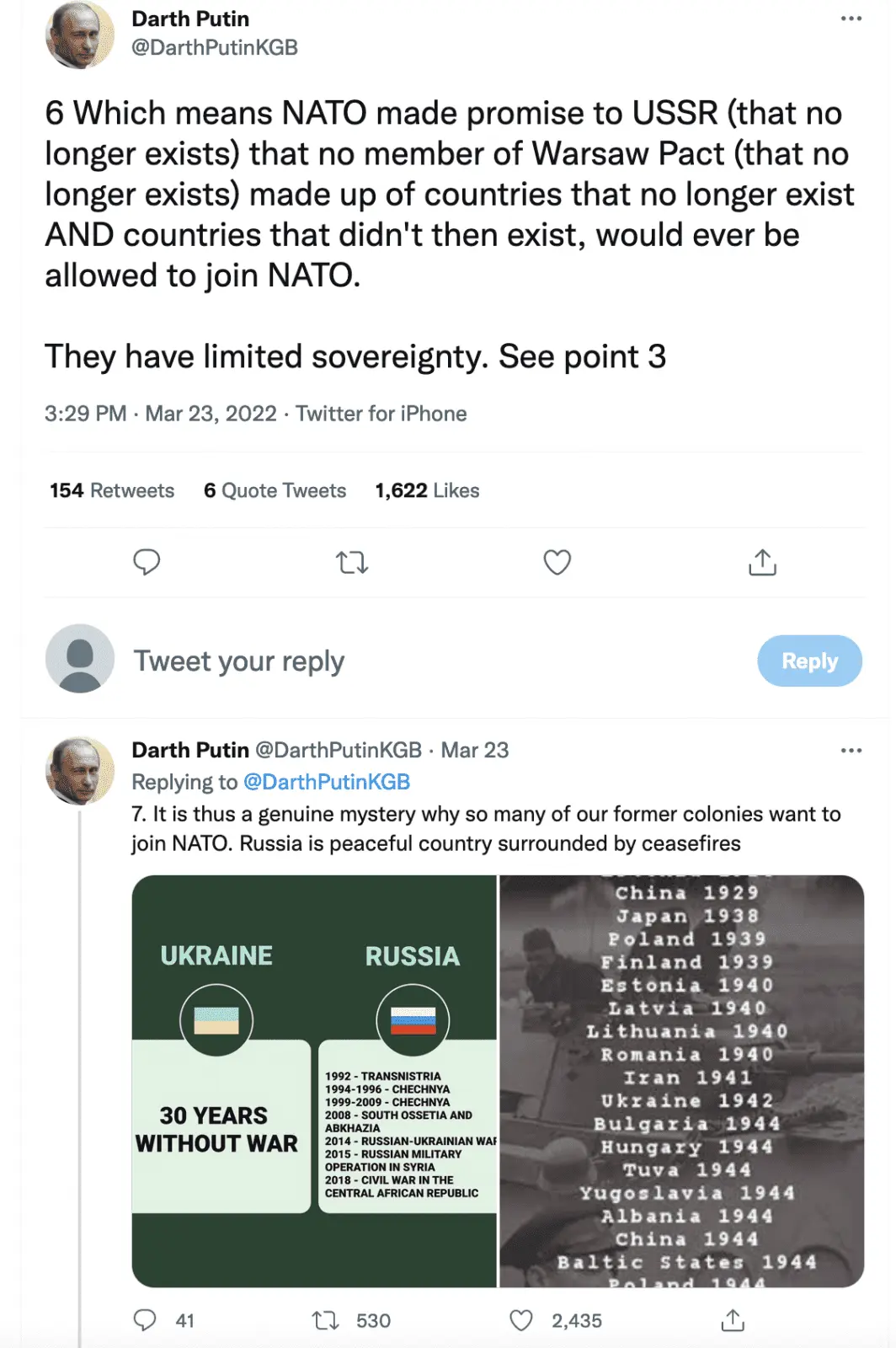Open Darth Putin's profile picture at top
This screenshot has height=1348, width=896.
pyautogui.click(x=79, y=35)
